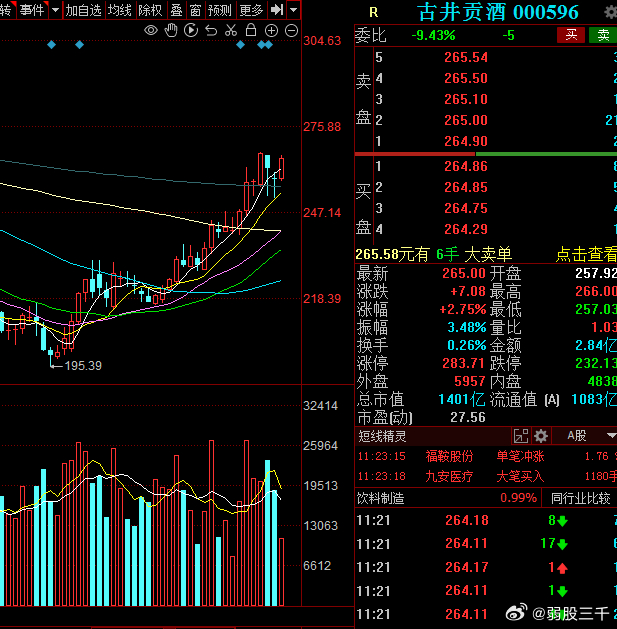Click the red 买 buy button

[x=571, y=35]
